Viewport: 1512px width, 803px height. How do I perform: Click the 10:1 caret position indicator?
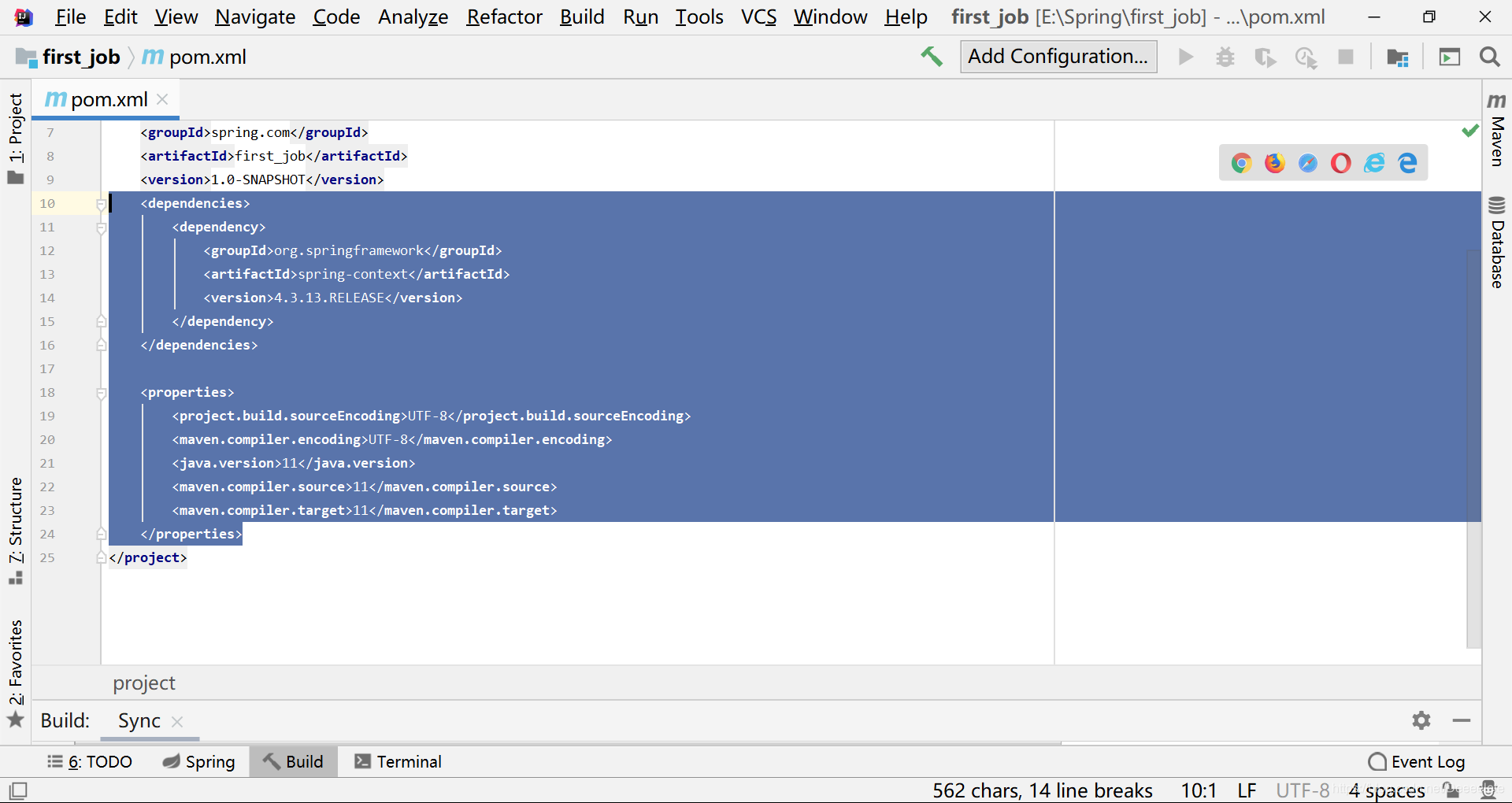click(1199, 790)
